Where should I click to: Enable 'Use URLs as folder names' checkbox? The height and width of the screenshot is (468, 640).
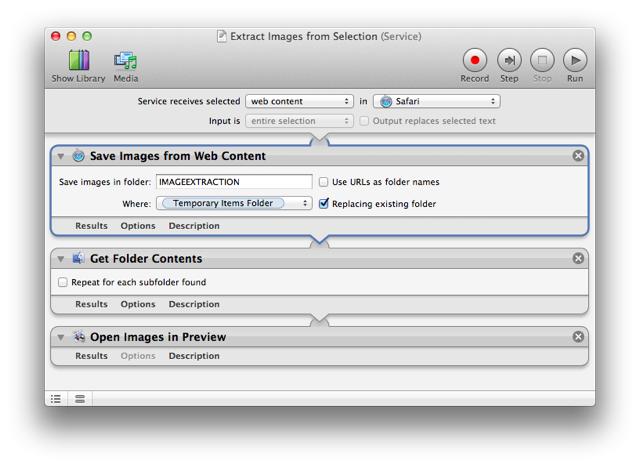pyautogui.click(x=323, y=182)
